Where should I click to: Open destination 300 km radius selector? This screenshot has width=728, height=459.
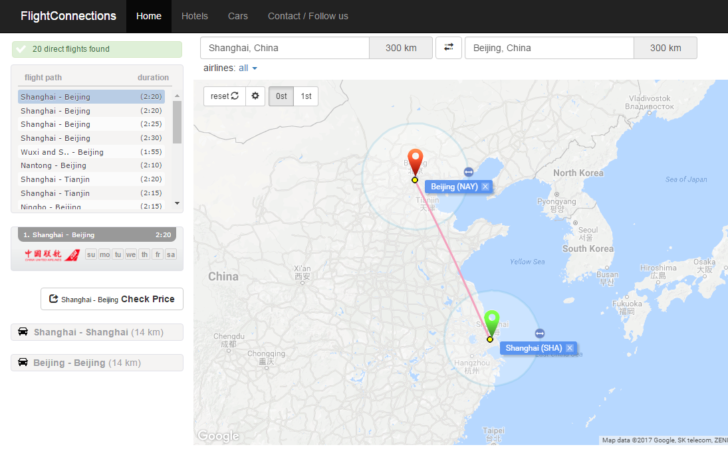665,48
